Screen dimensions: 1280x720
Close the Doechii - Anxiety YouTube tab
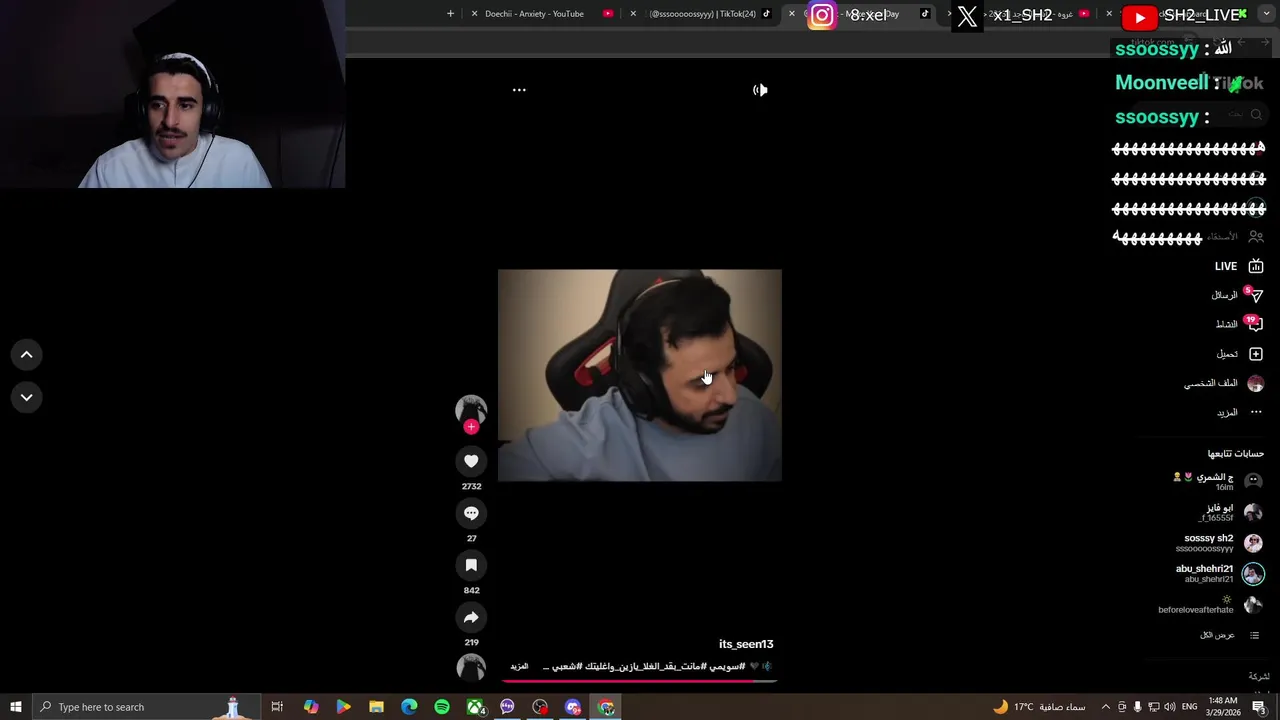474,14
